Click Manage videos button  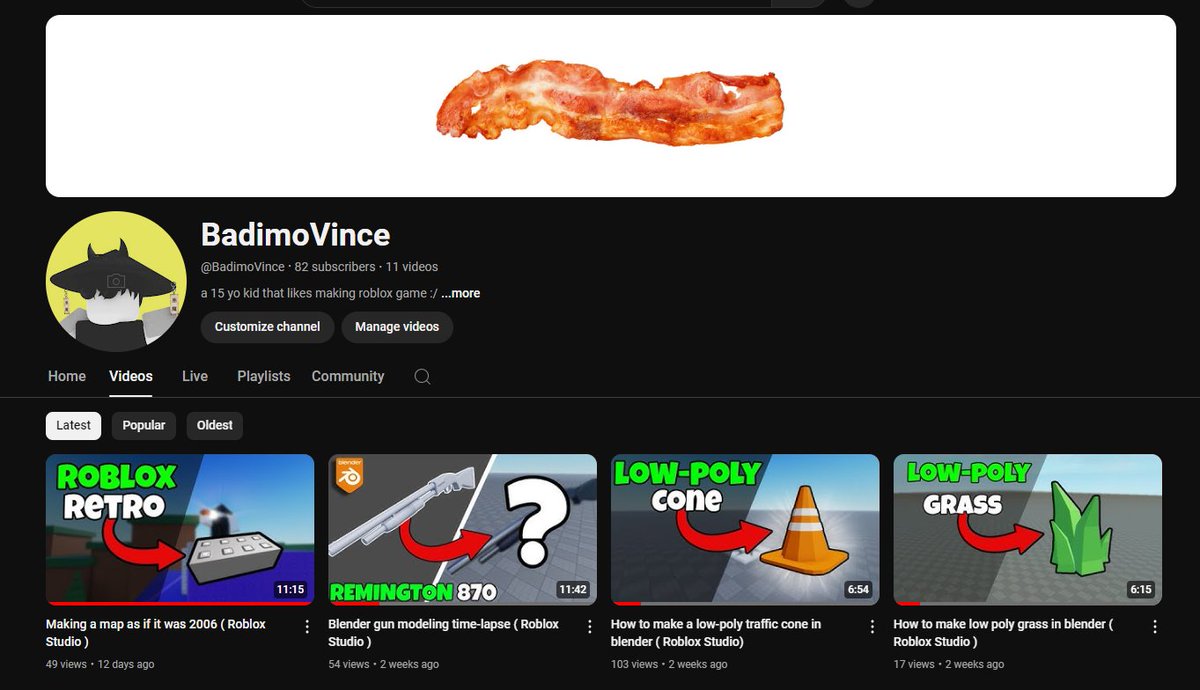point(397,327)
